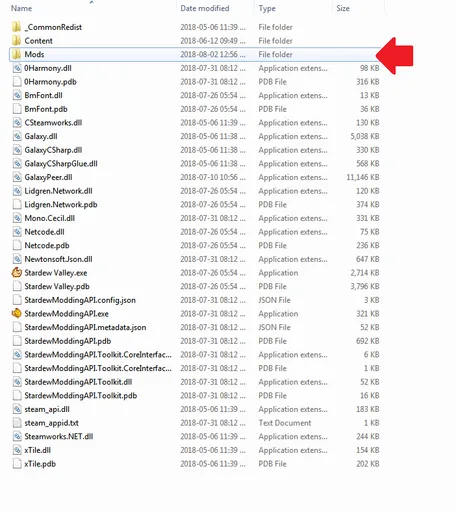The image size is (456, 512).
Task: Sort by the Name column header
Action: click(21, 8)
